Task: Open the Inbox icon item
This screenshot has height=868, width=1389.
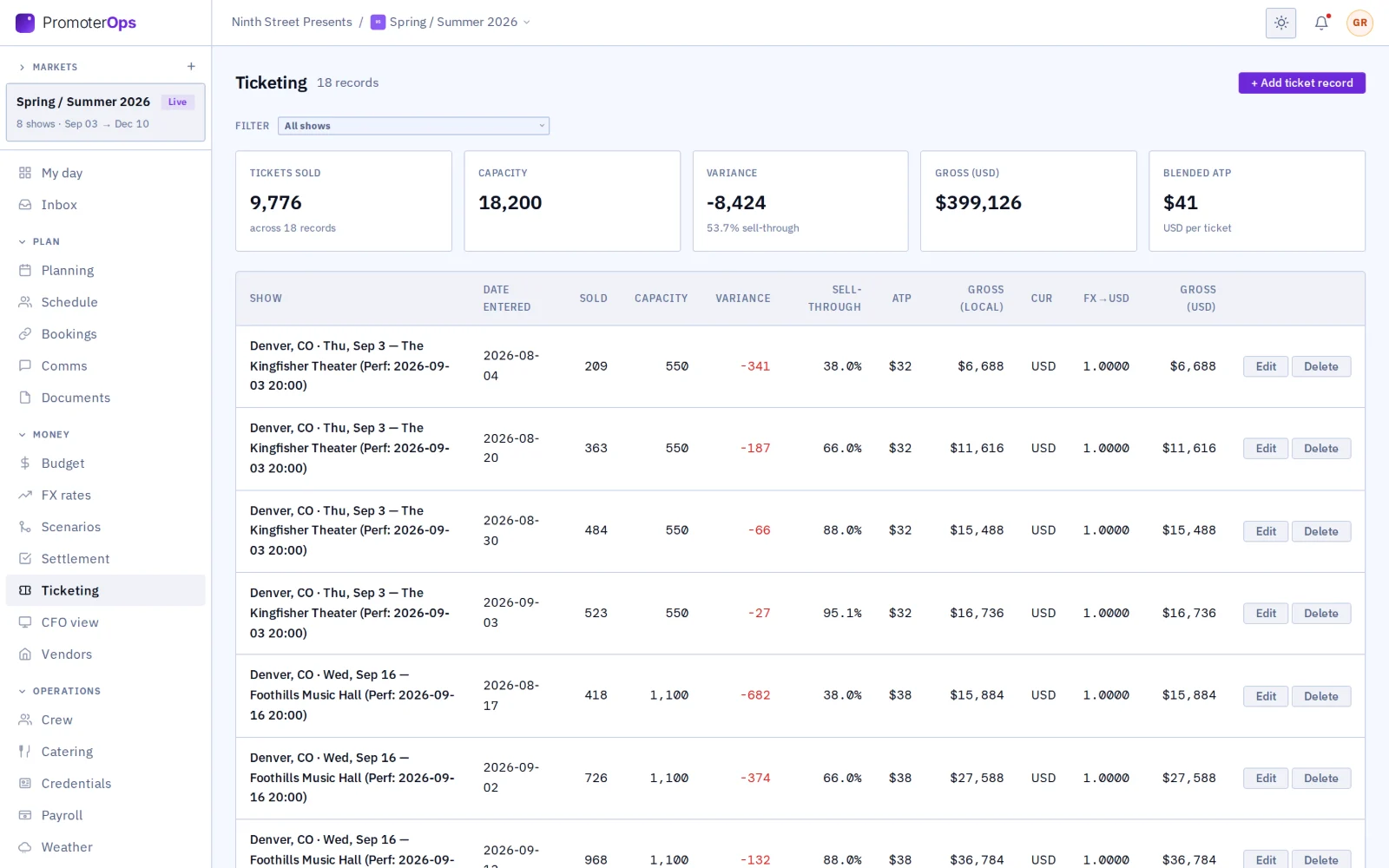Action: tap(25, 205)
